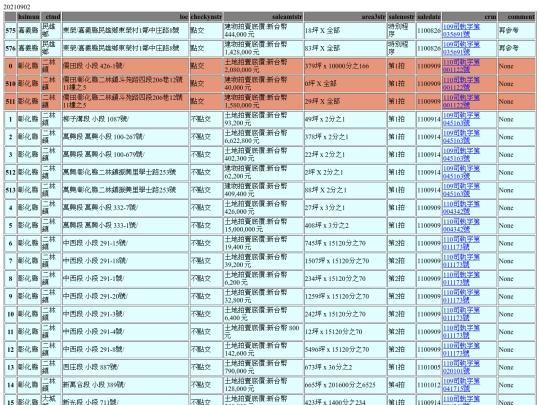
Task: Open the crm case link in row 2
Action: 461,137
